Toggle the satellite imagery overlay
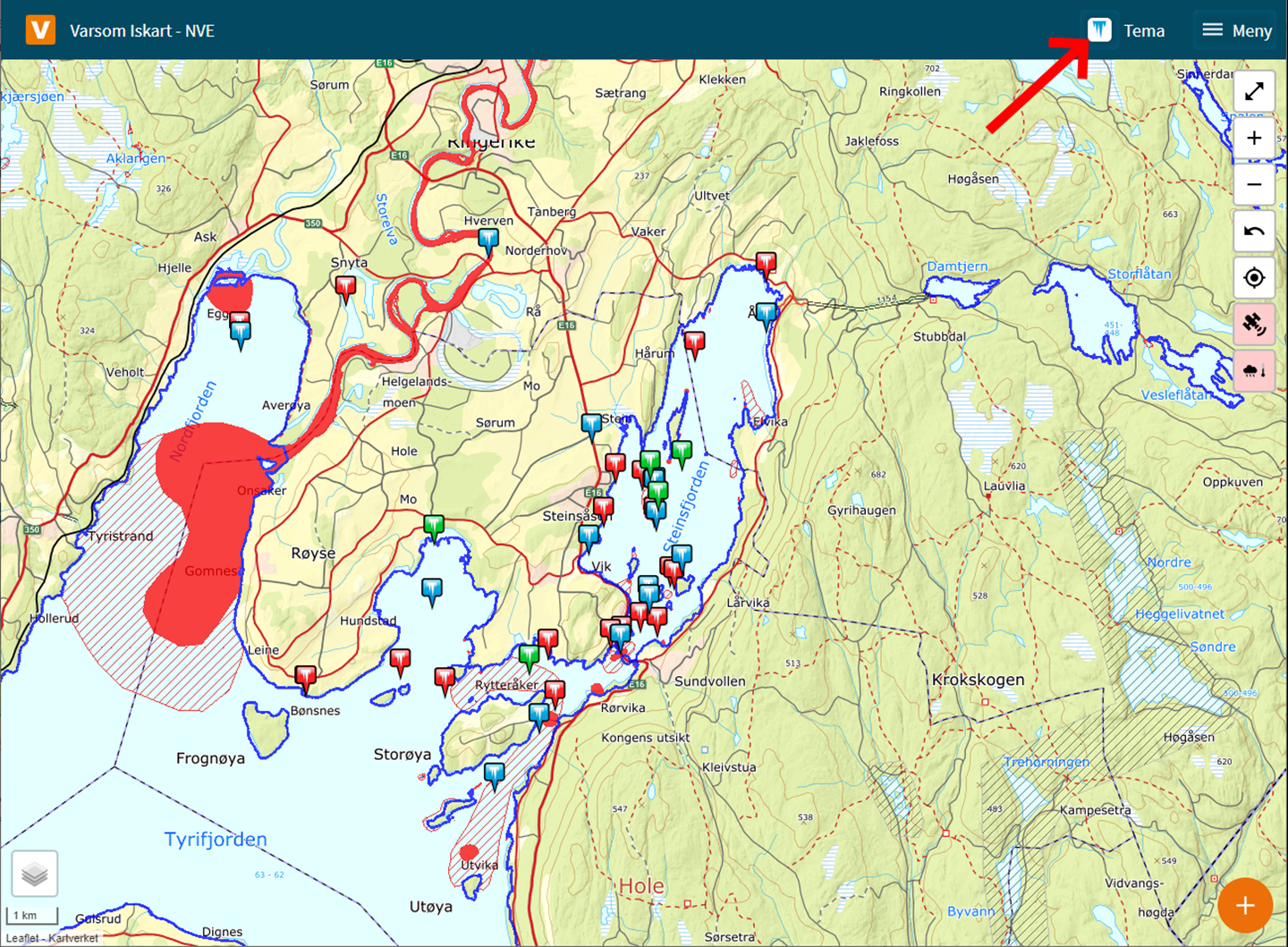Viewport: 1288px width, 947px height. click(x=1254, y=325)
